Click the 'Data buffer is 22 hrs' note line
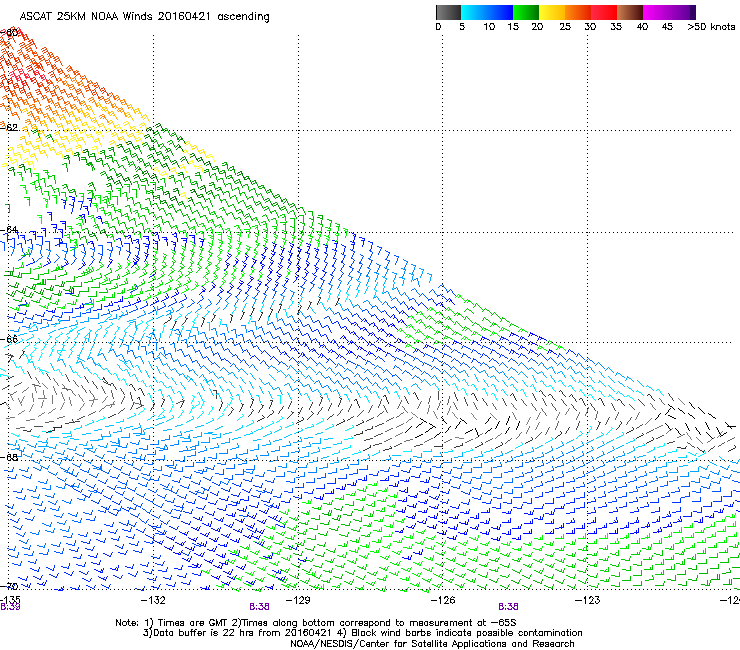This screenshot has height=650, width=740. tap(362, 633)
